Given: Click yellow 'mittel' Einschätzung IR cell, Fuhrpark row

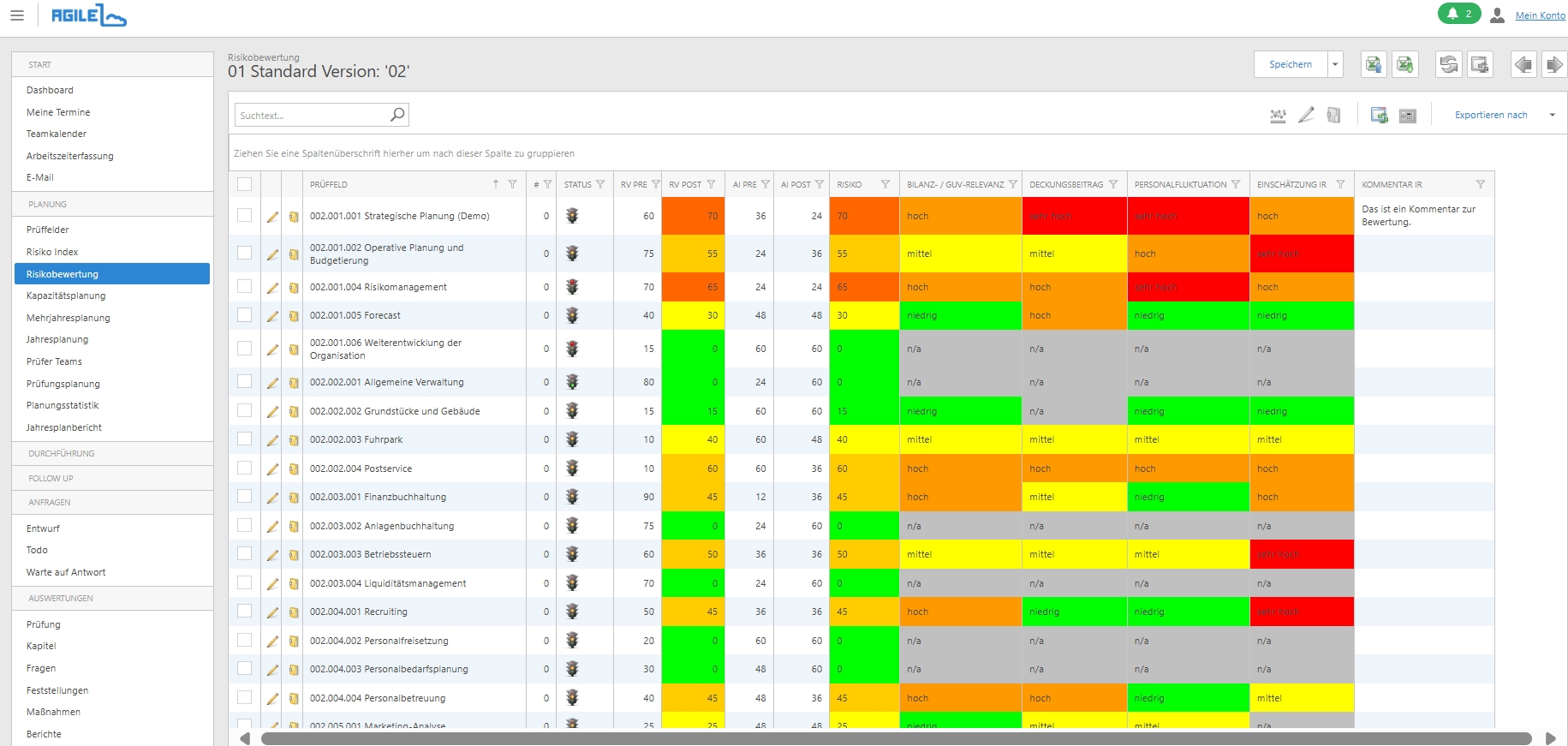Looking at the screenshot, I should 1302,439.
